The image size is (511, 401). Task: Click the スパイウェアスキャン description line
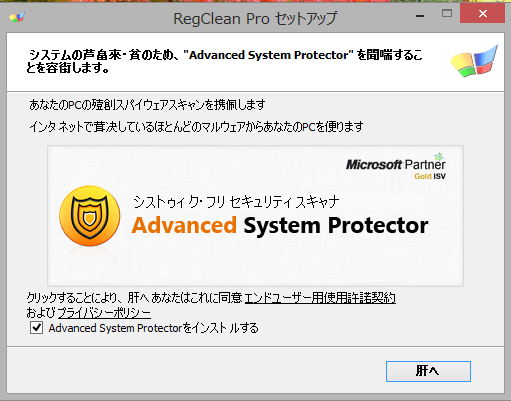point(147,105)
